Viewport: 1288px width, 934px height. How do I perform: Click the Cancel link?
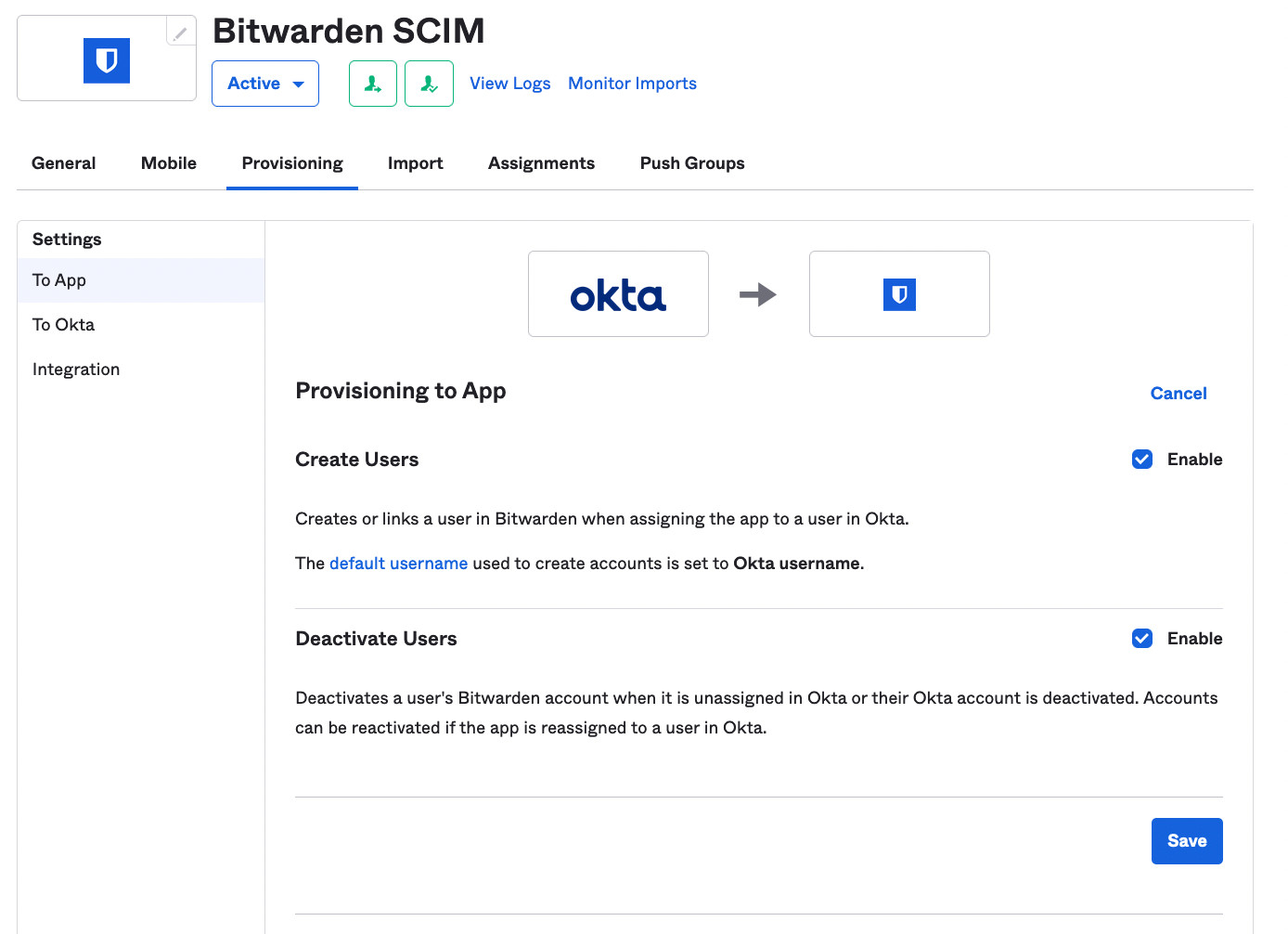tap(1179, 394)
